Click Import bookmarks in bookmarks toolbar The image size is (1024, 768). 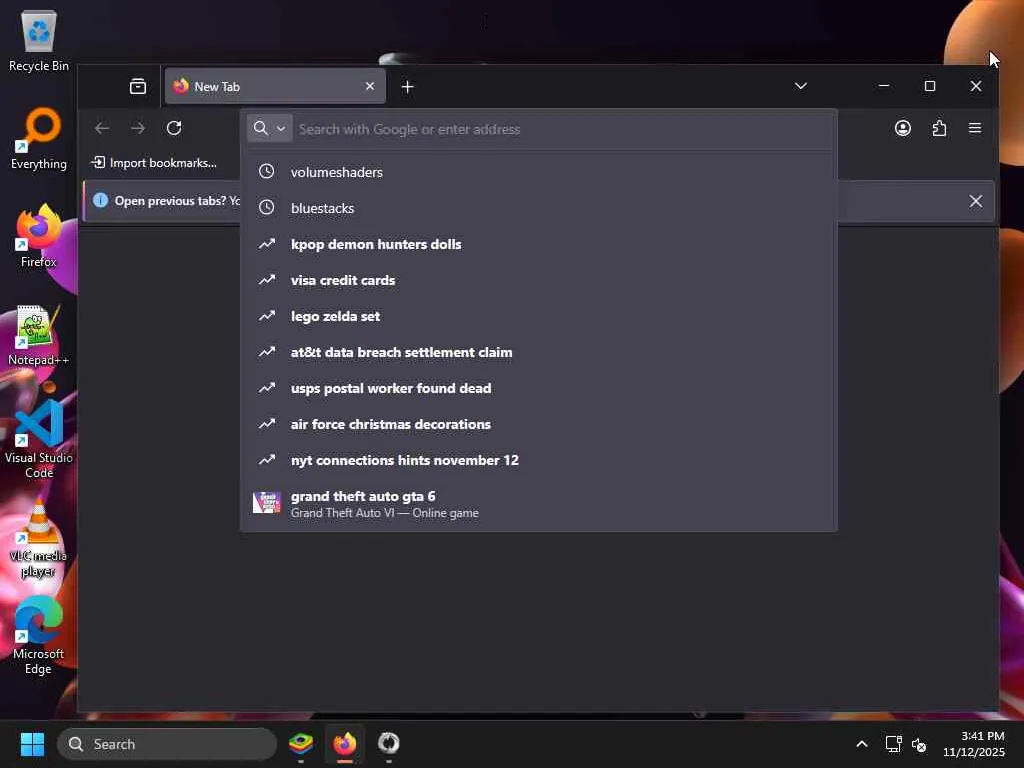155,163
